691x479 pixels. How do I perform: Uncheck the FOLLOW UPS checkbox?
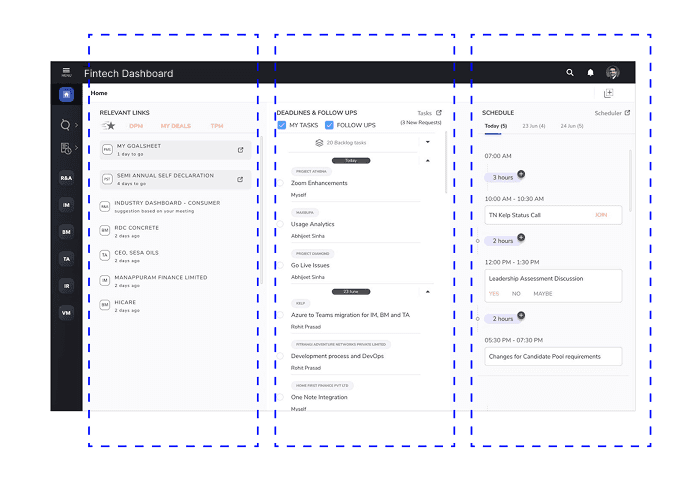point(329,125)
